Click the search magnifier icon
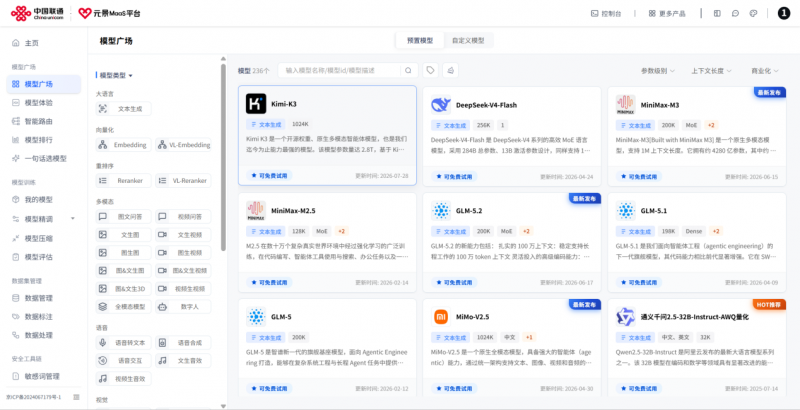The height and width of the screenshot is (410, 800). (408, 70)
